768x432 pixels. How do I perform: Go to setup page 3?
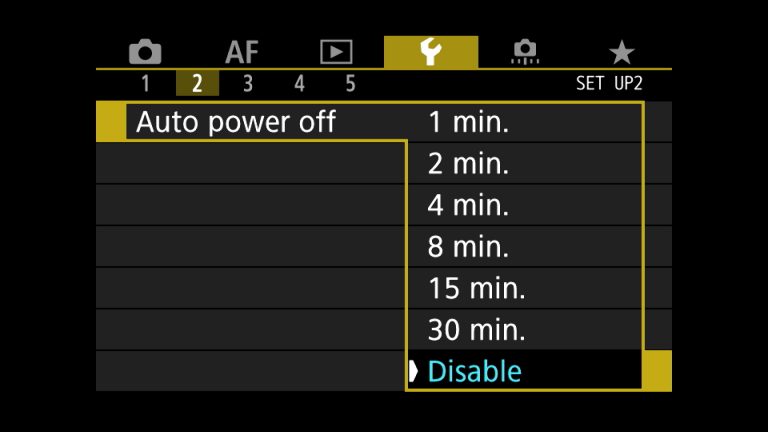coord(247,84)
